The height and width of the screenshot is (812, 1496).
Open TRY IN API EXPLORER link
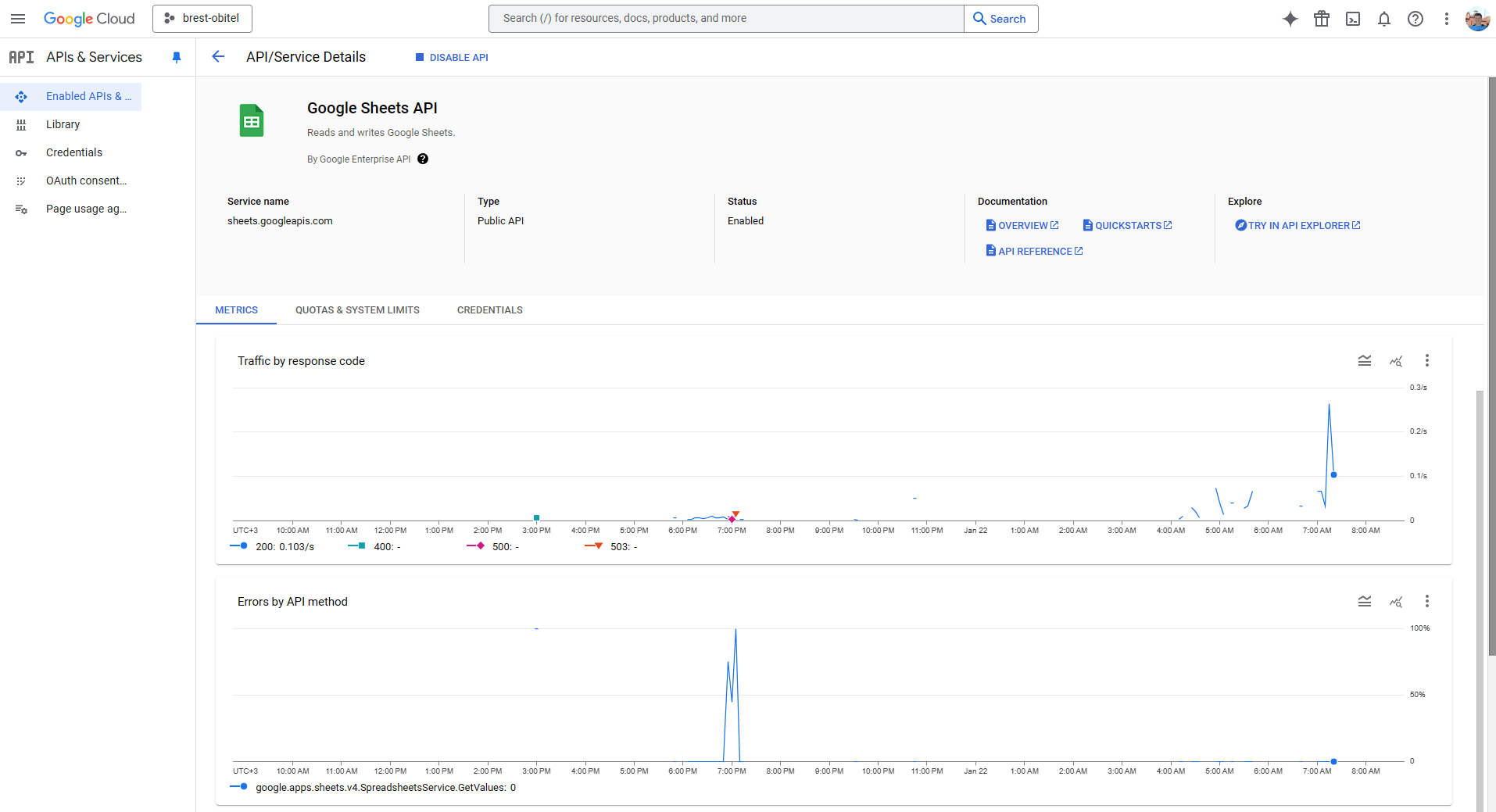pyautogui.click(x=1297, y=225)
